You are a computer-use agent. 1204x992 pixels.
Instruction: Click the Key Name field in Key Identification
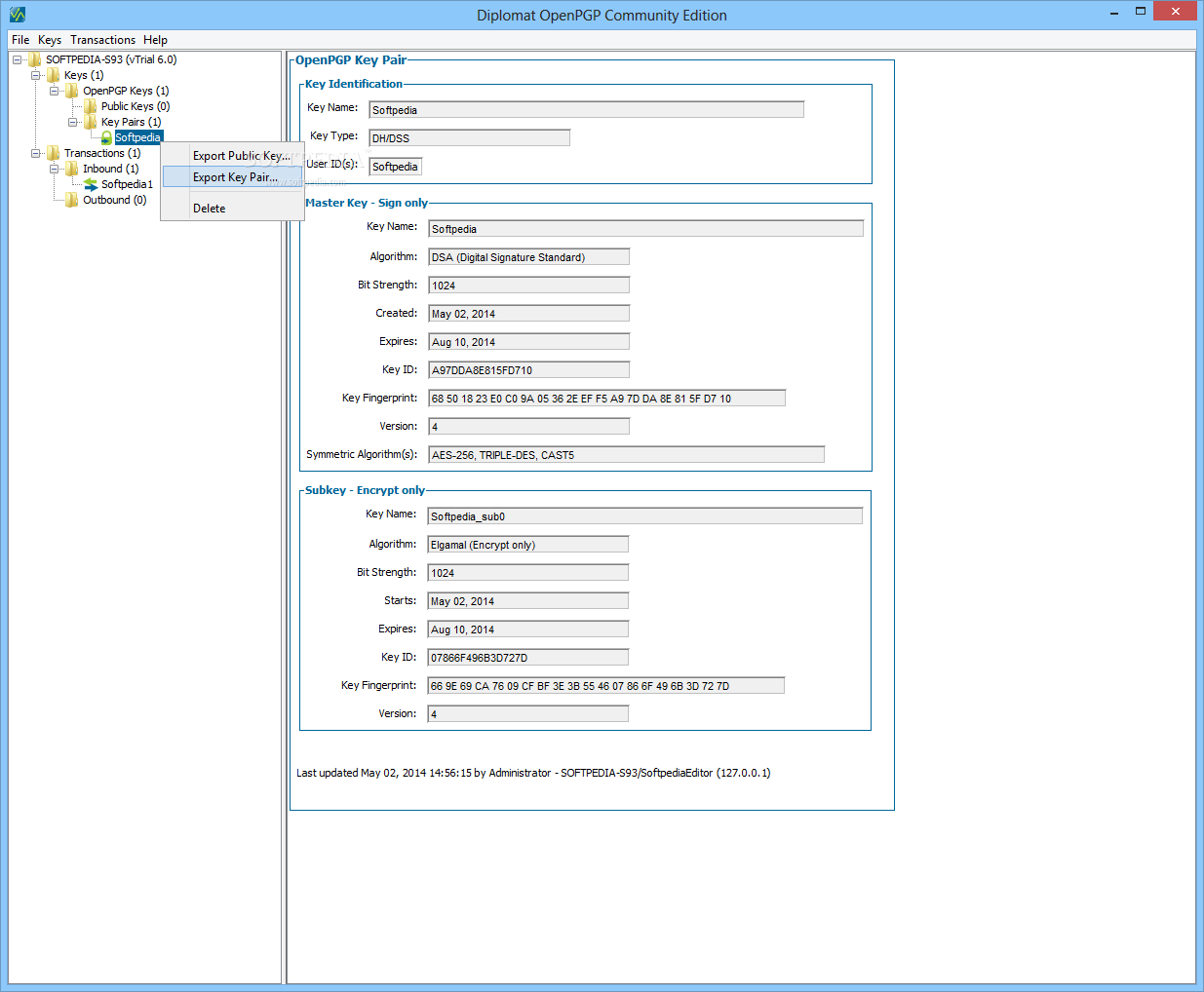[x=586, y=110]
